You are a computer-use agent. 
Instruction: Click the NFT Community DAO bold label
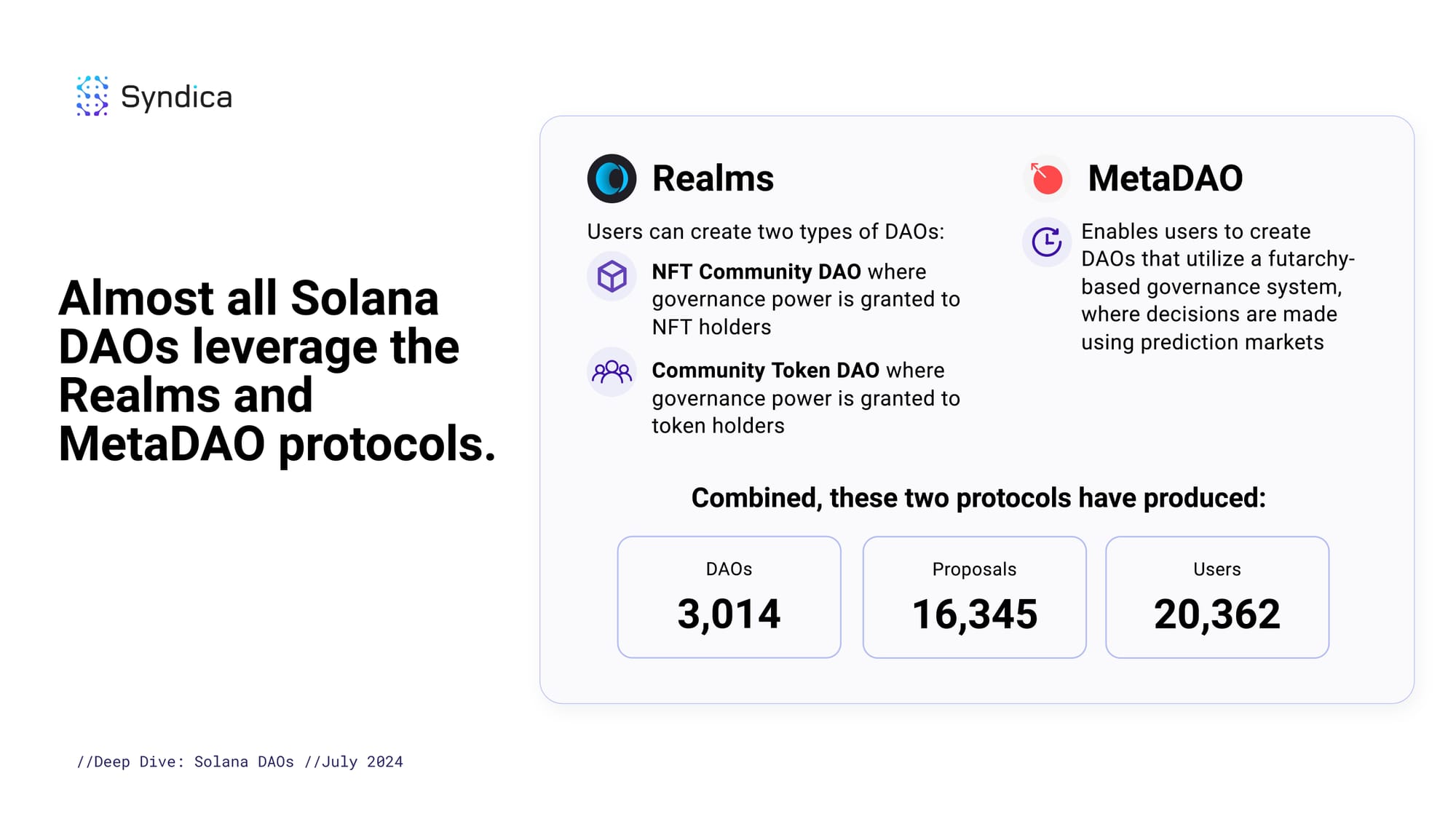coord(756,272)
